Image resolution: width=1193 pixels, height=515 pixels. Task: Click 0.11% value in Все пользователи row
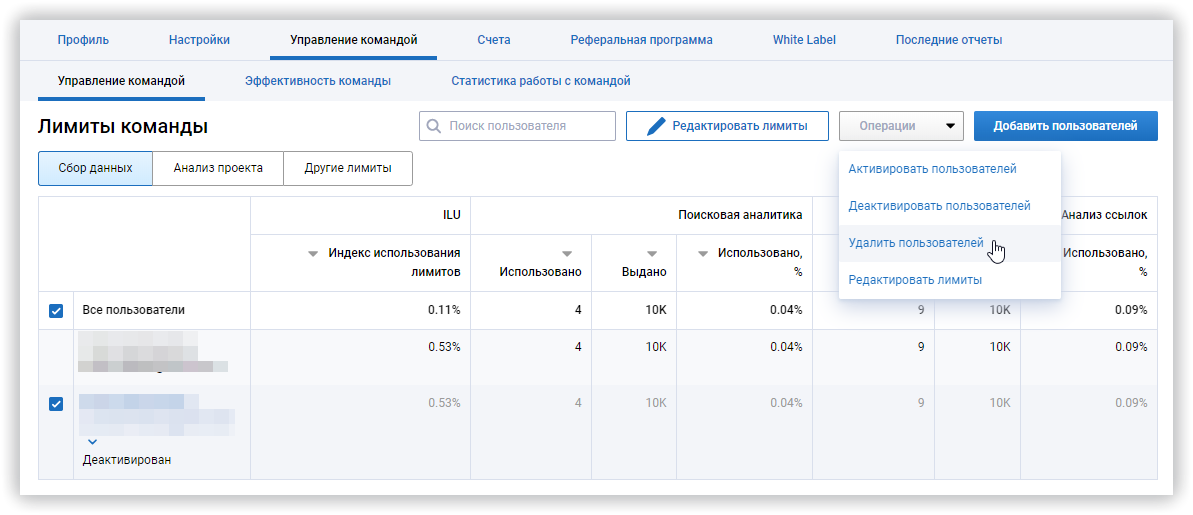[444, 310]
